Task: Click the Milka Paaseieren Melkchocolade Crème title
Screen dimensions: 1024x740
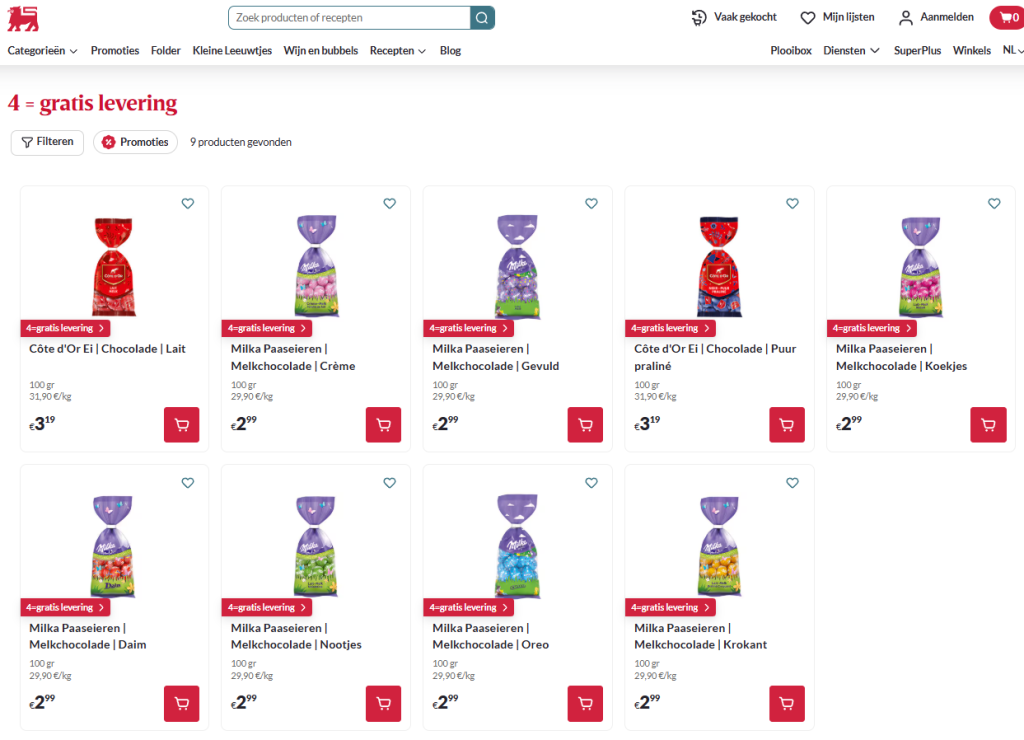Action: click(293, 357)
